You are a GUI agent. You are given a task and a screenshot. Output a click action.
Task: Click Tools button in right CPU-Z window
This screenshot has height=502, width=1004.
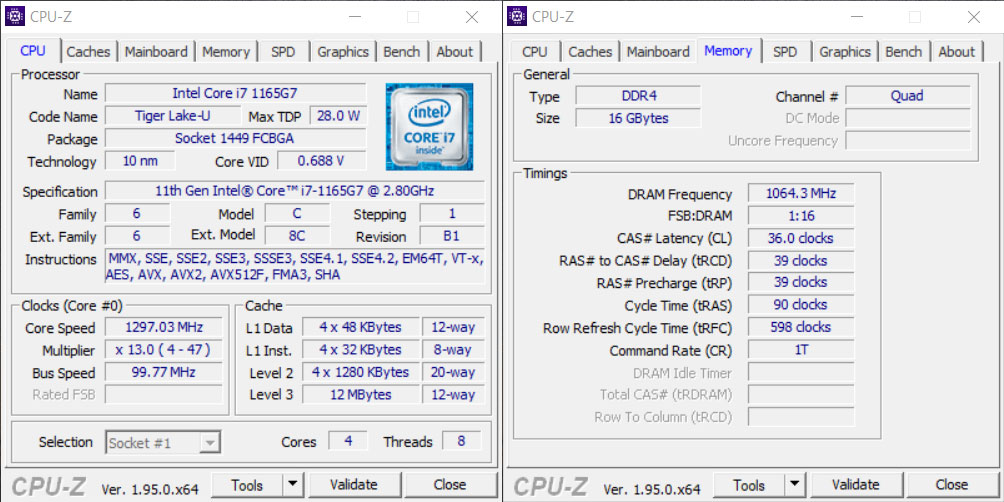(x=749, y=485)
